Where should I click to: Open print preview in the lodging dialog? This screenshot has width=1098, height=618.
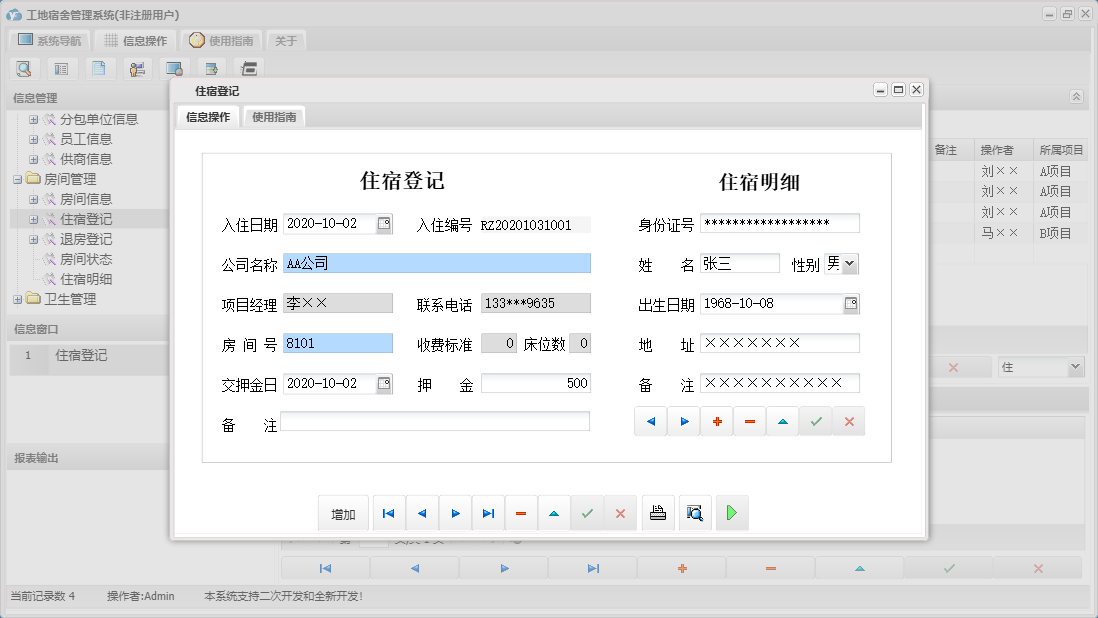(694, 512)
